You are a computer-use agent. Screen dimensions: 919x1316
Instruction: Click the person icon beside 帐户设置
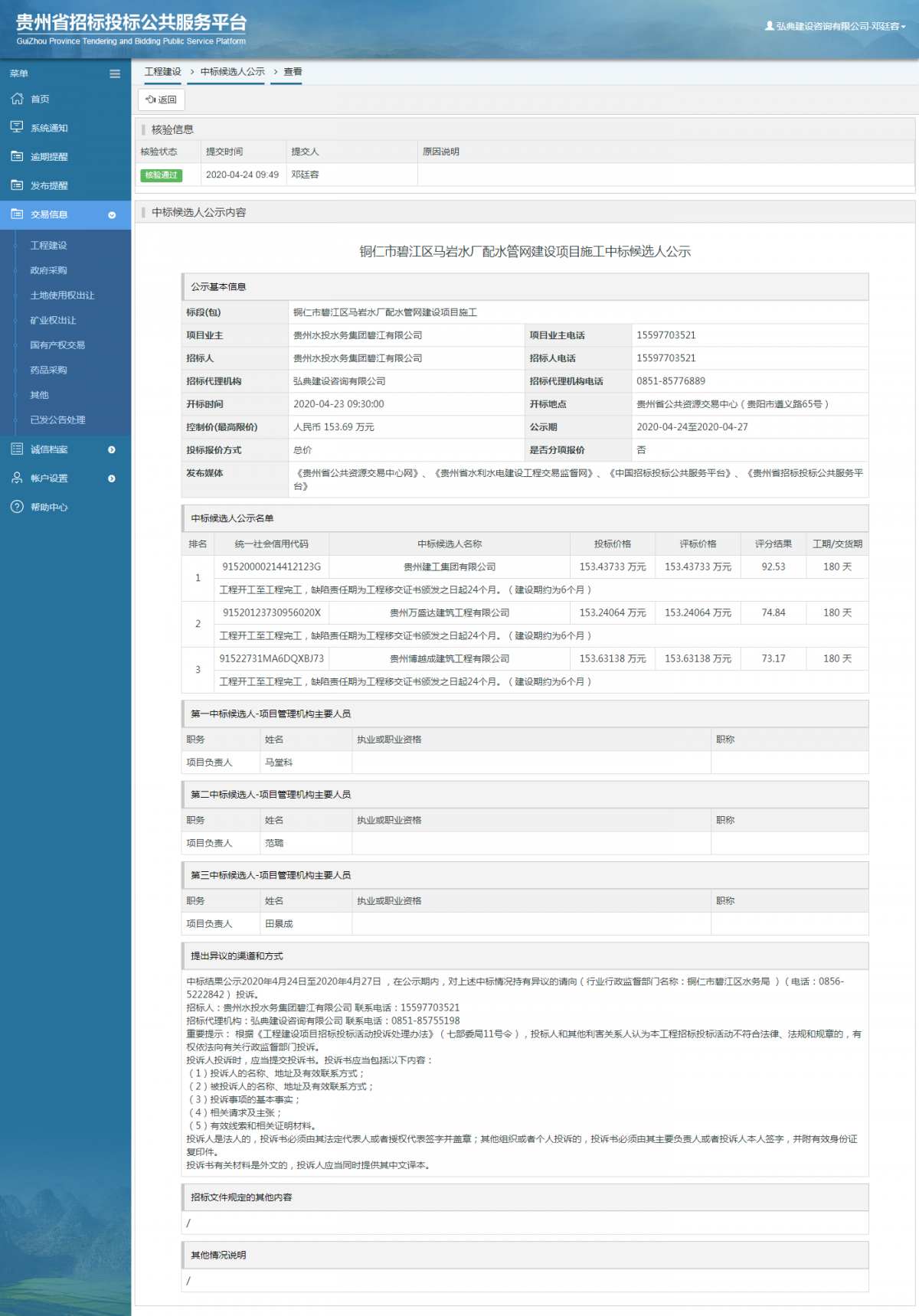[x=17, y=478]
